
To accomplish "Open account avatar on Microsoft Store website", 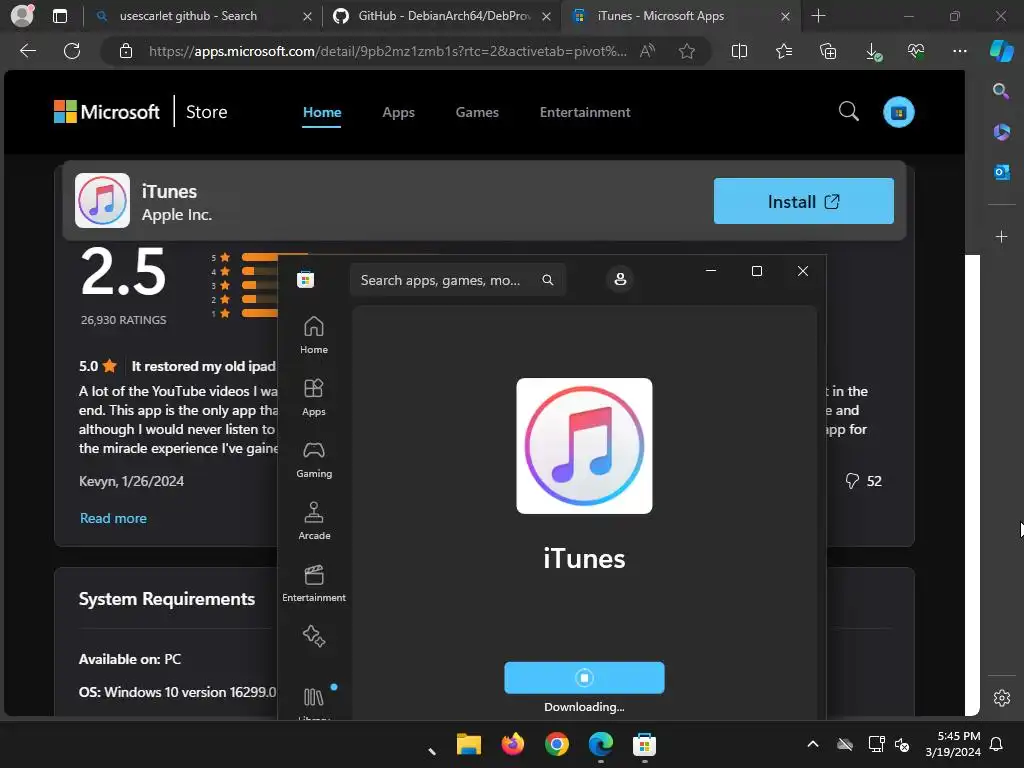I will (899, 112).
